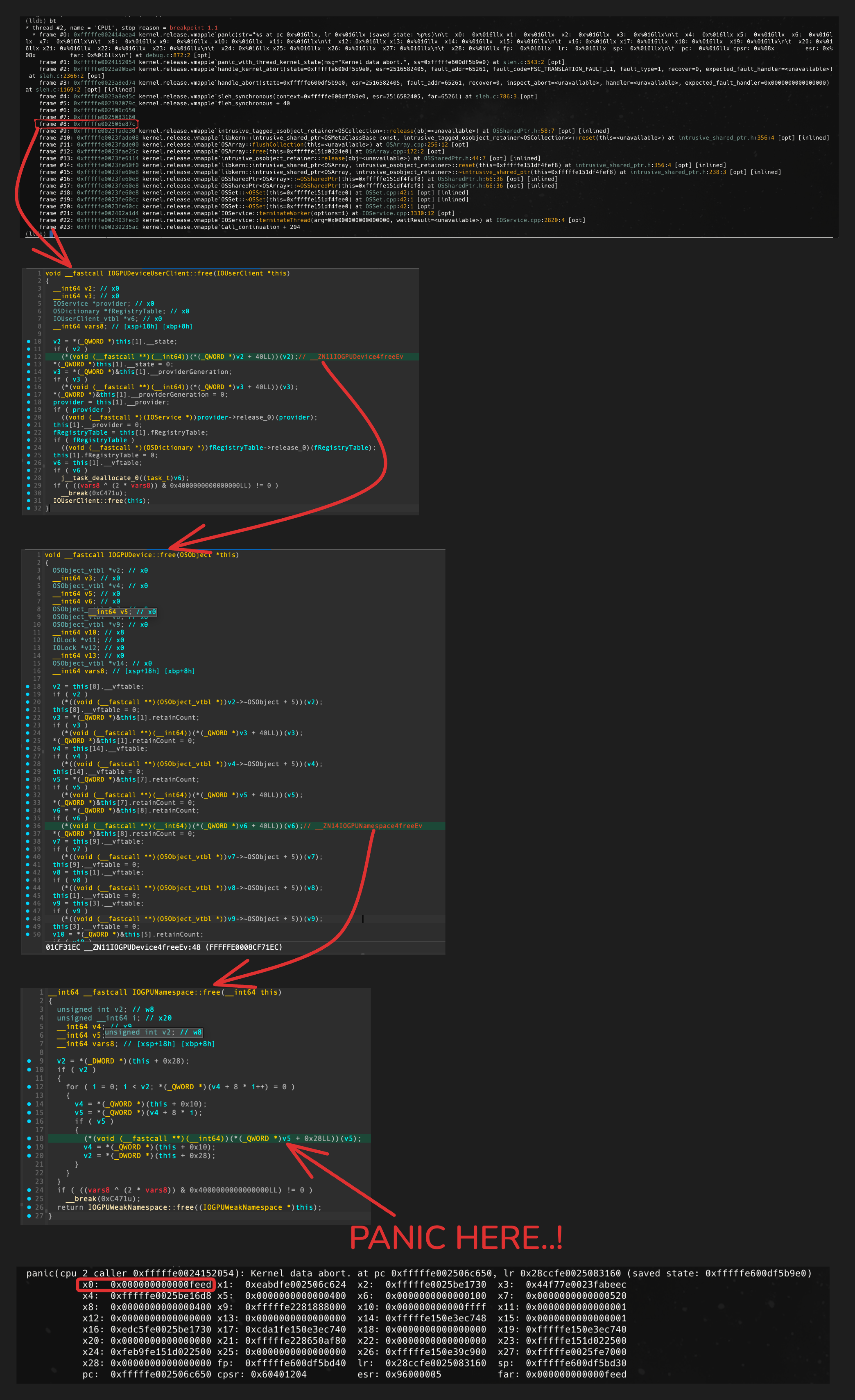Select boxed frame #8 address 0xfffffe002506e87c
The height and width of the screenshot is (1400, 855).
tap(104, 124)
